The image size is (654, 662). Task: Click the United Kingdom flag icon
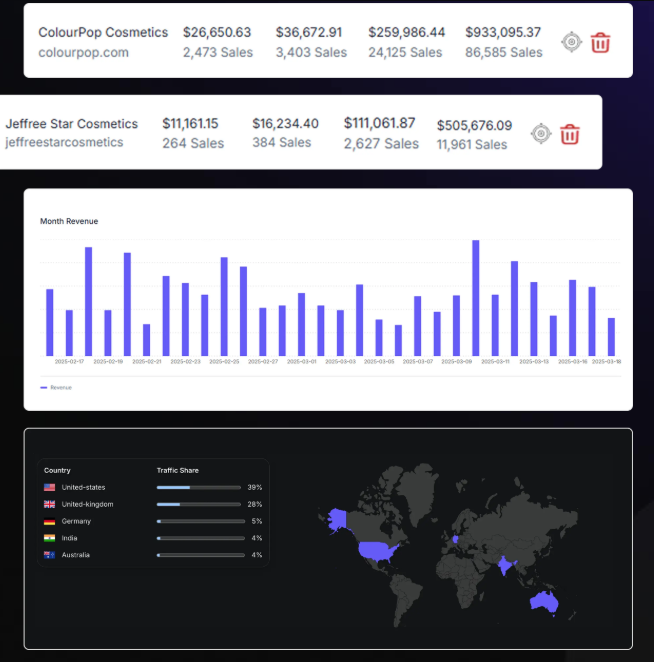point(49,504)
